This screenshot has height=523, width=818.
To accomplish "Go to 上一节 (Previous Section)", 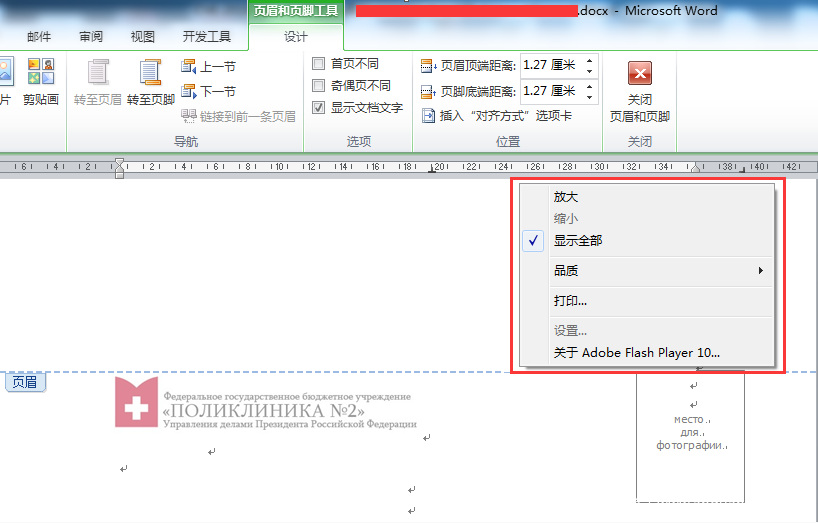I will pyautogui.click(x=209, y=67).
